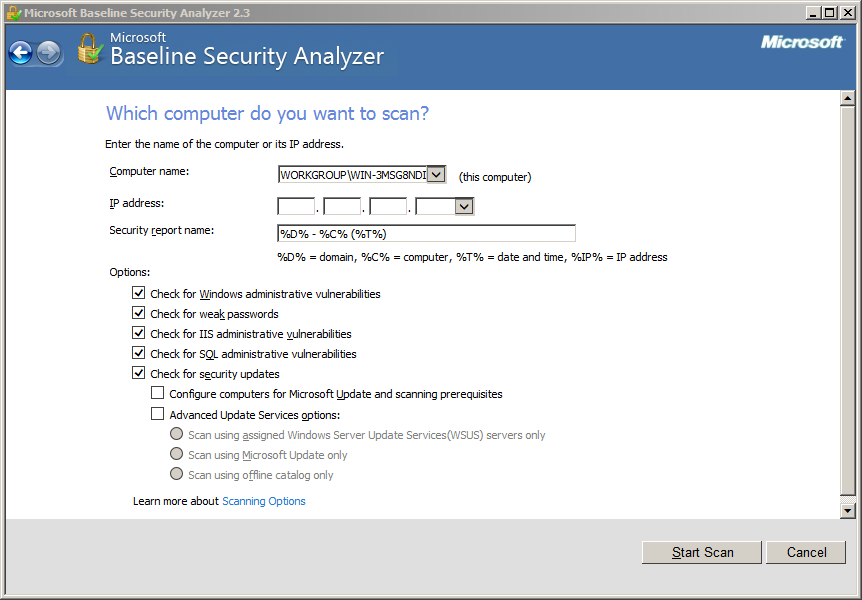Click the blue Back arrow icon

[21, 53]
